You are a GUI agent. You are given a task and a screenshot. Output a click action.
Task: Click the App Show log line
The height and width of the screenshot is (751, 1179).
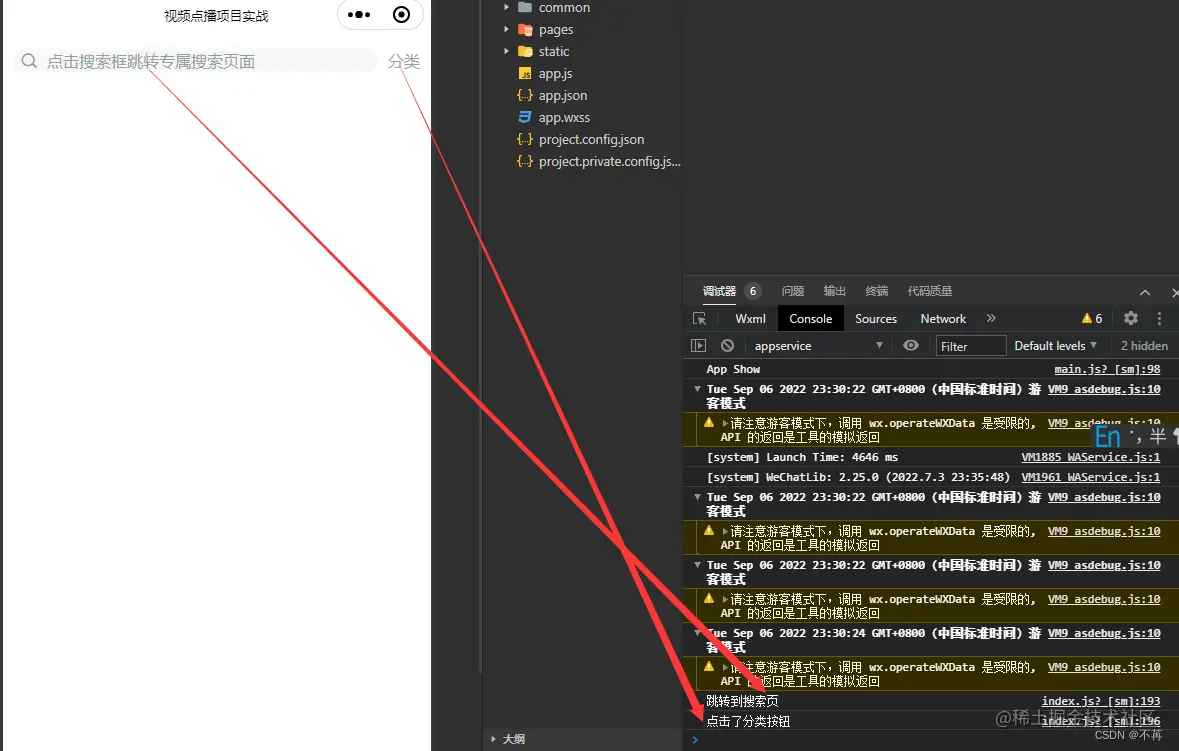pyautogui.click(x=733, y=369)
